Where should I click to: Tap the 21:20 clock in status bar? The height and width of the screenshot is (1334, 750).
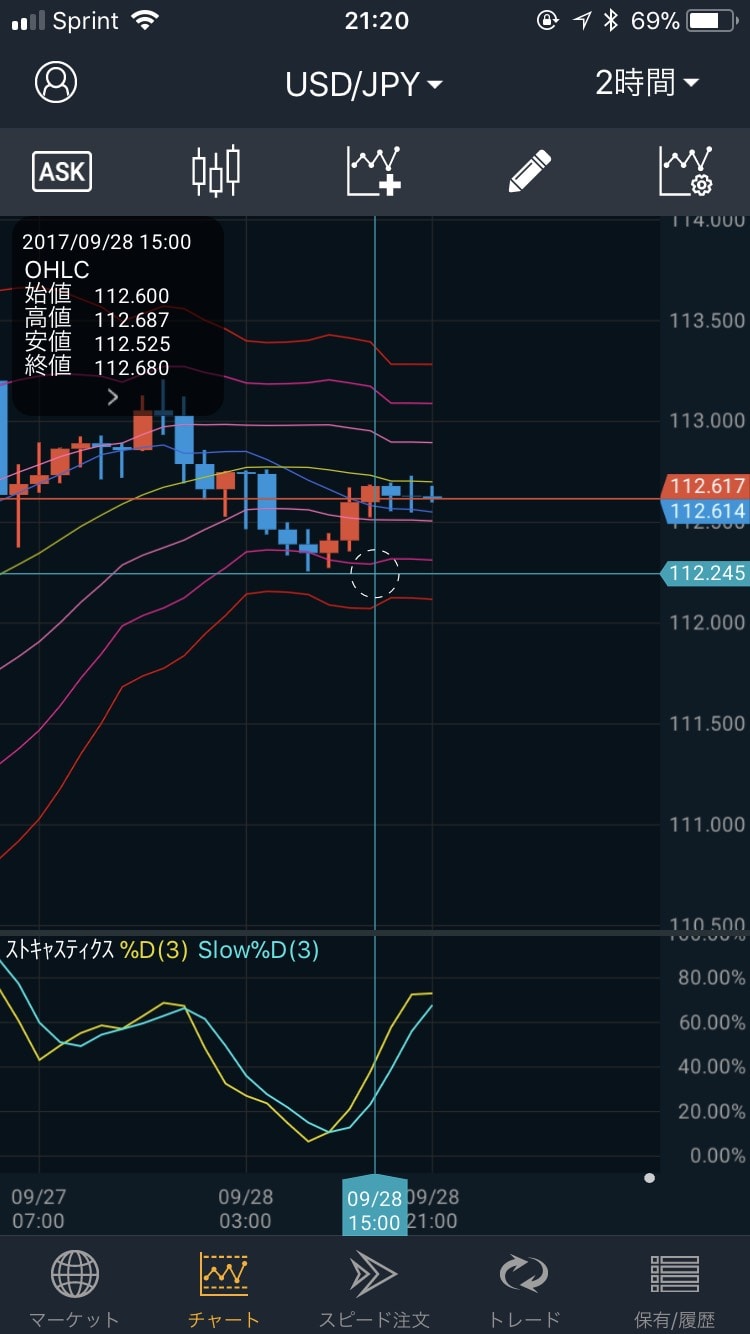(x=376, y=21)
